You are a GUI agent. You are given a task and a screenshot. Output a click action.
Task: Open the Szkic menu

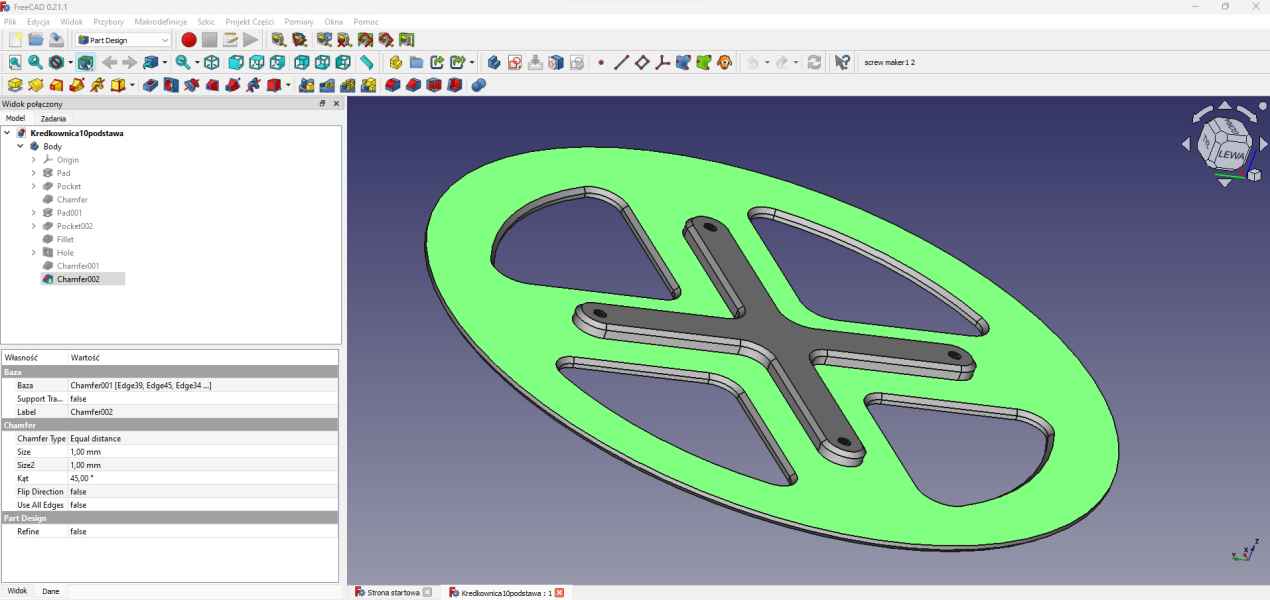point(206,21)
